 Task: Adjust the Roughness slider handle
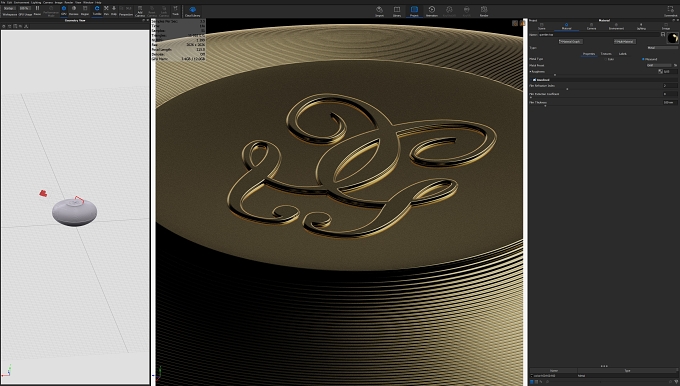(x=555, y=75)
